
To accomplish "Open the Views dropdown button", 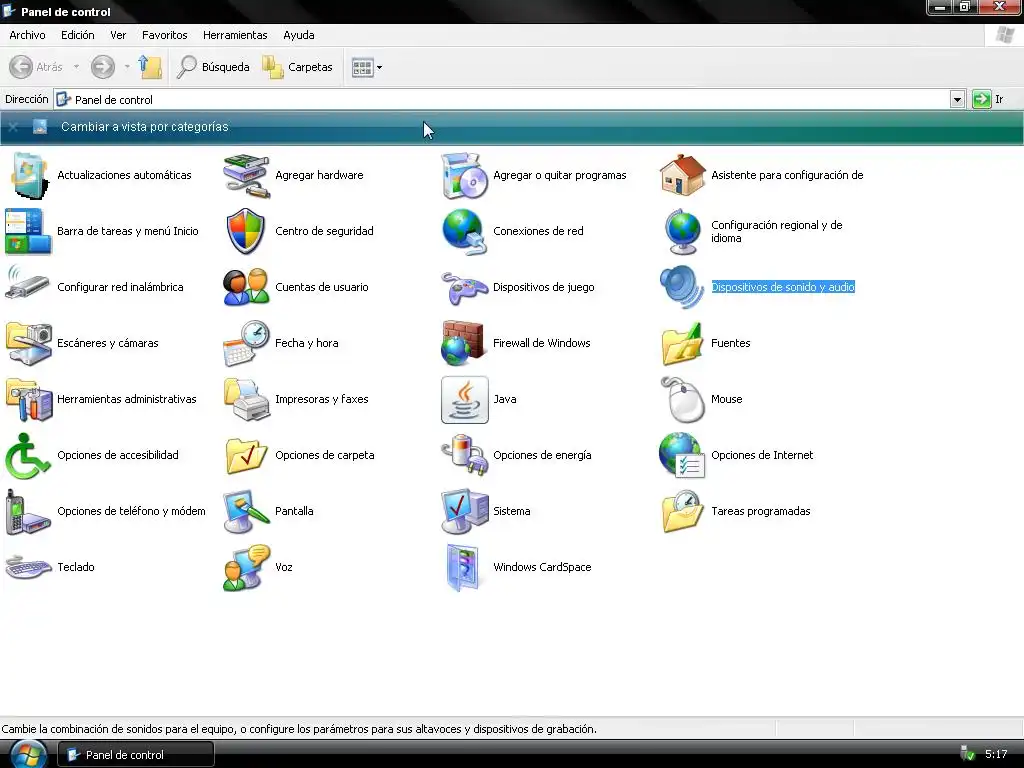I will [x=366, y=67].
